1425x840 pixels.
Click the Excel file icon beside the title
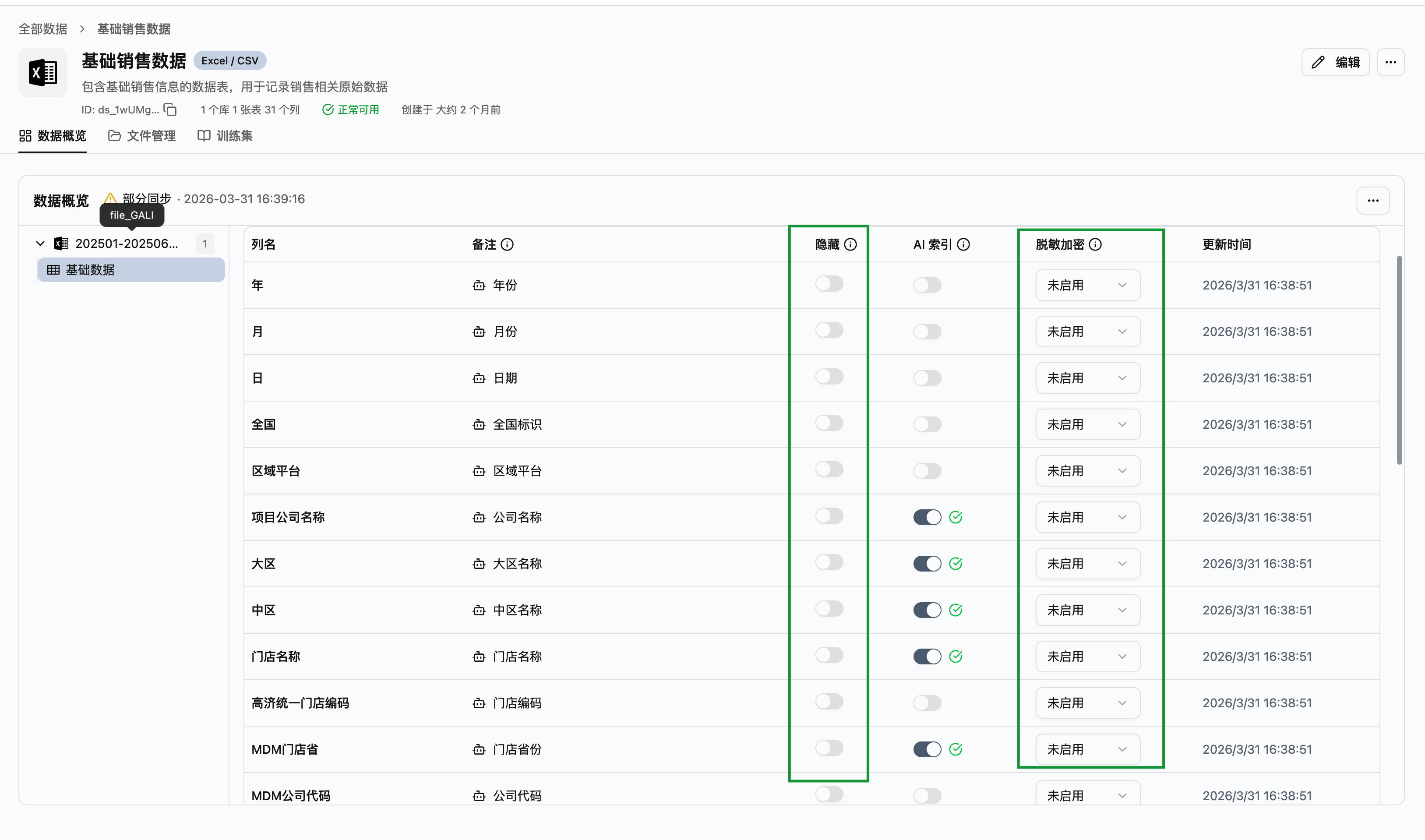[43, 72]
